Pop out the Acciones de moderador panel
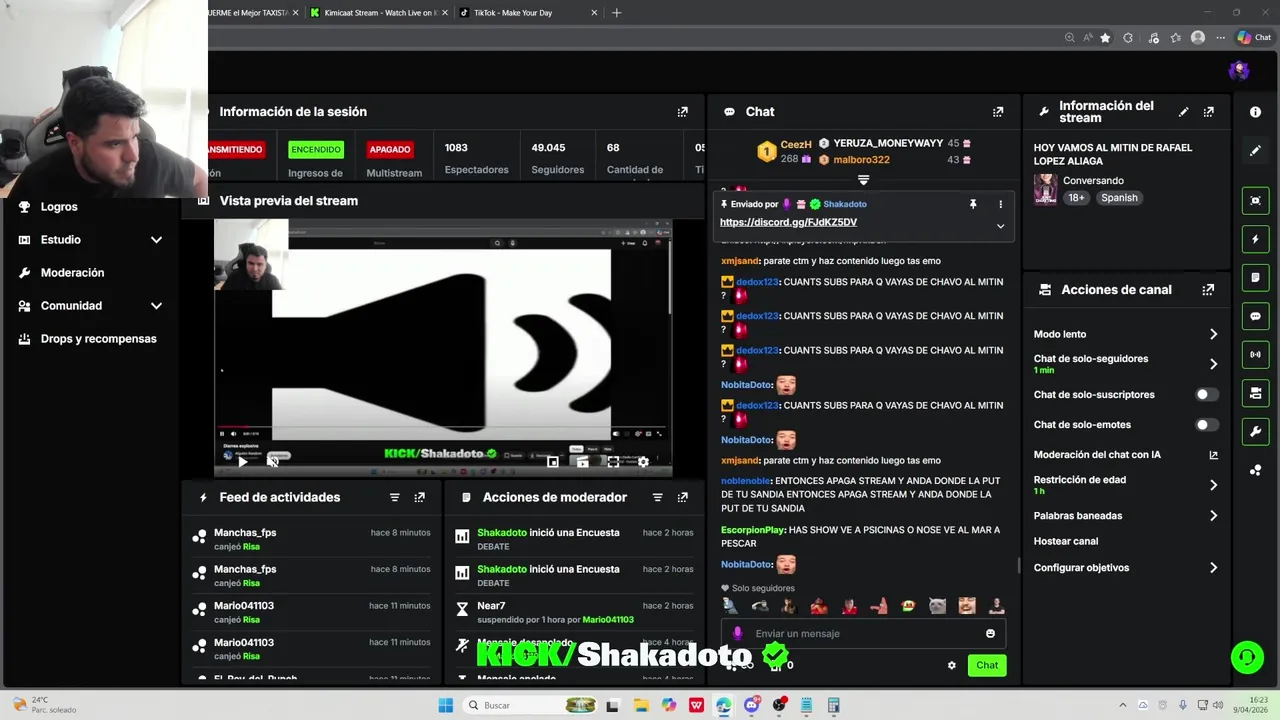The image size is (1280, 720). pos(683,497)
